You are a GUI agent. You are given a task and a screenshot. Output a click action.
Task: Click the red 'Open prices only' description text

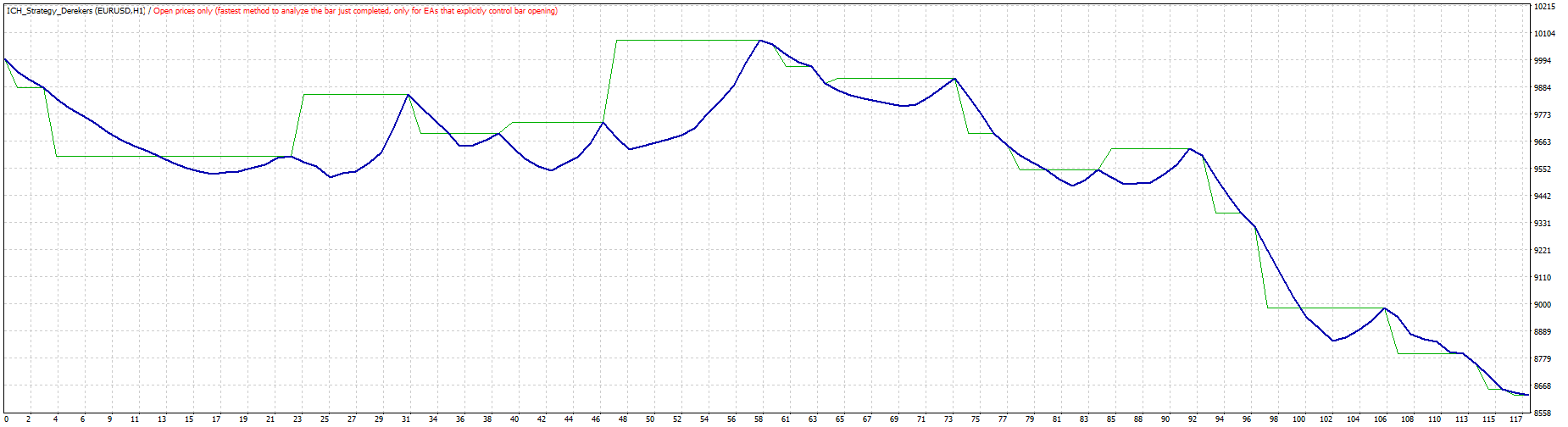tap(355, 11)
